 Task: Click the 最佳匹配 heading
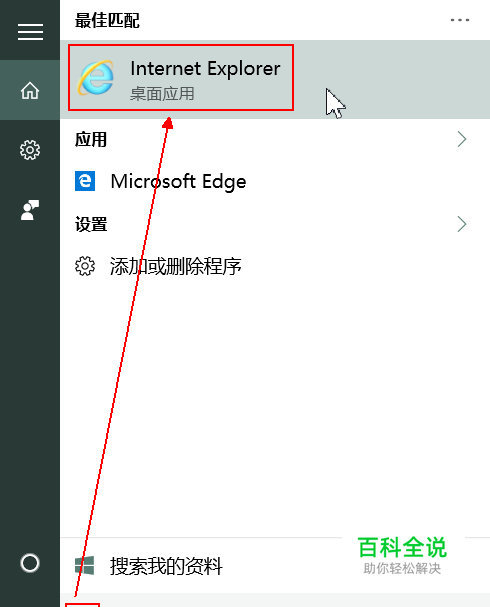107,21
